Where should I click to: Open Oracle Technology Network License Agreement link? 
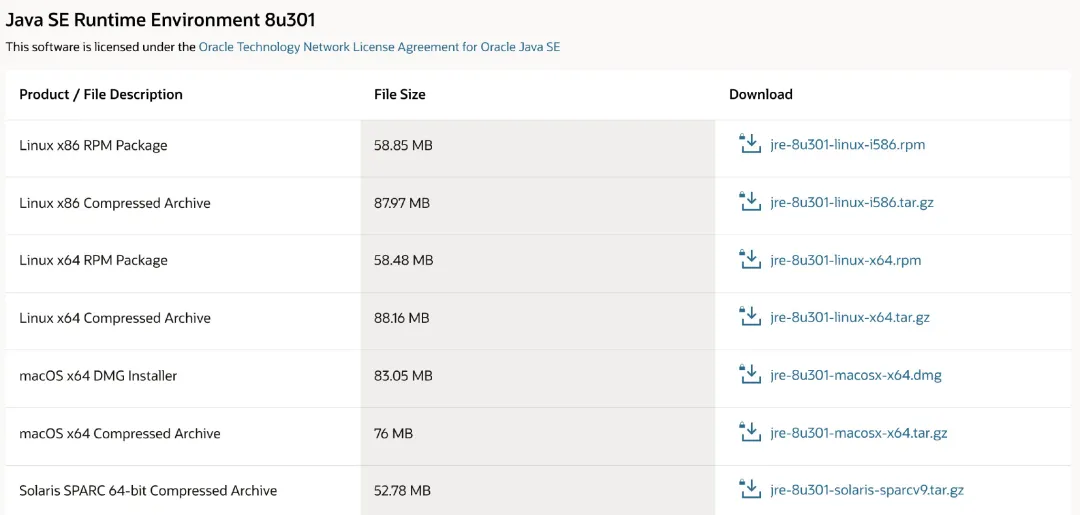pyautogui.click(x=380, y=48)
